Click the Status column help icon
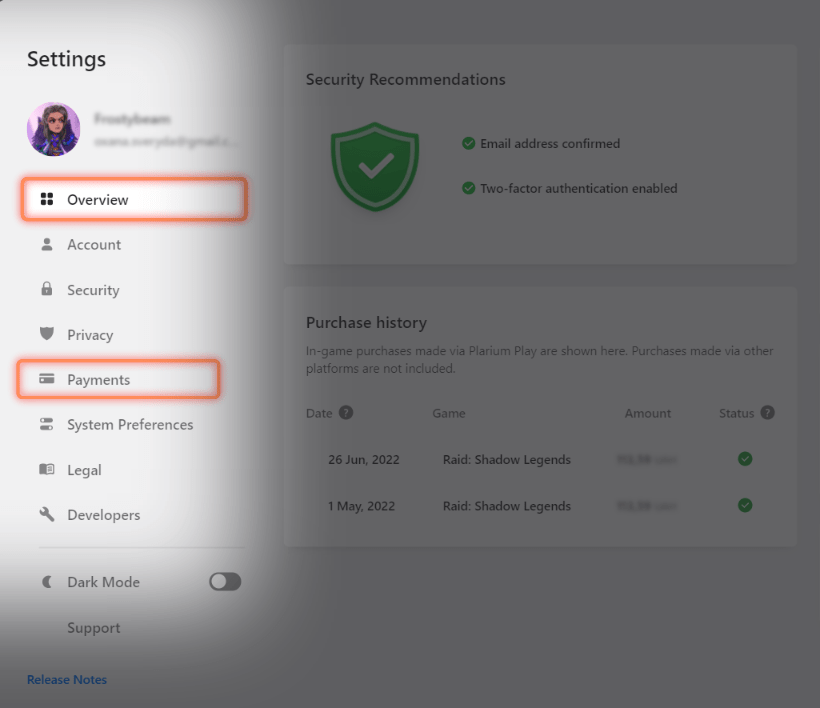This screenshot has width=820, height=708. 768,413
